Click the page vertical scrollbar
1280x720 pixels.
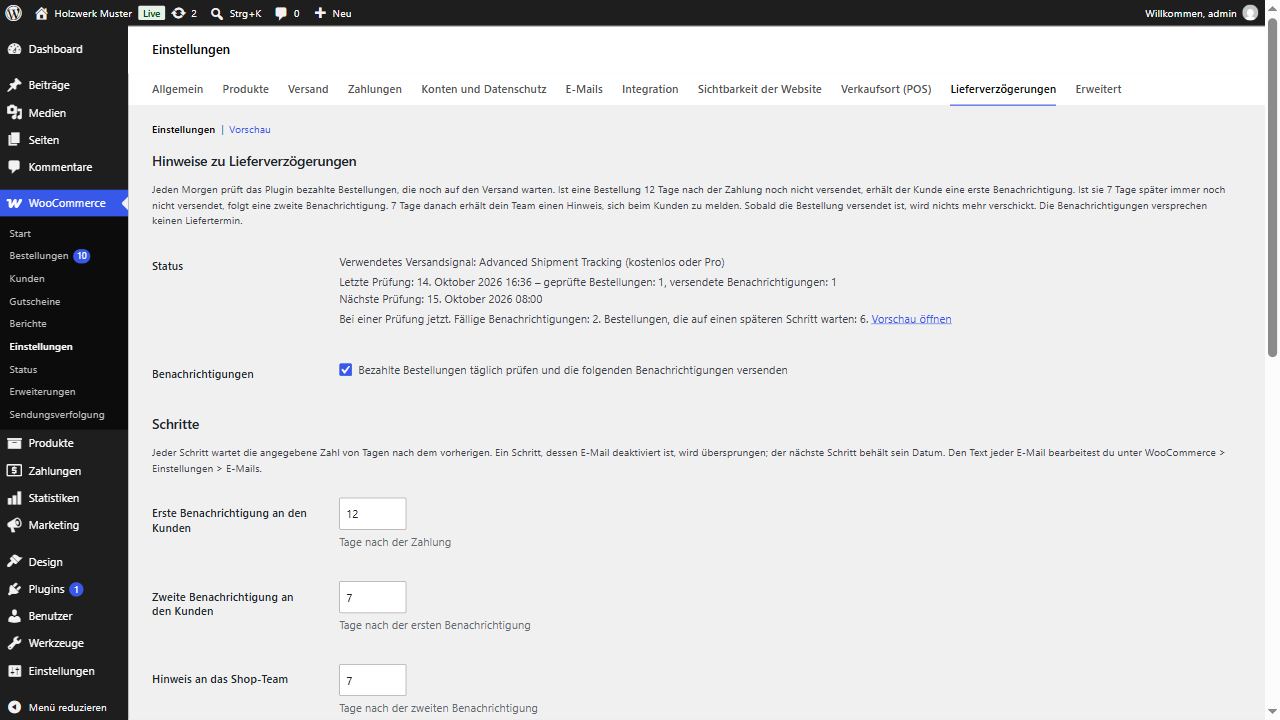coord(1272,186)
